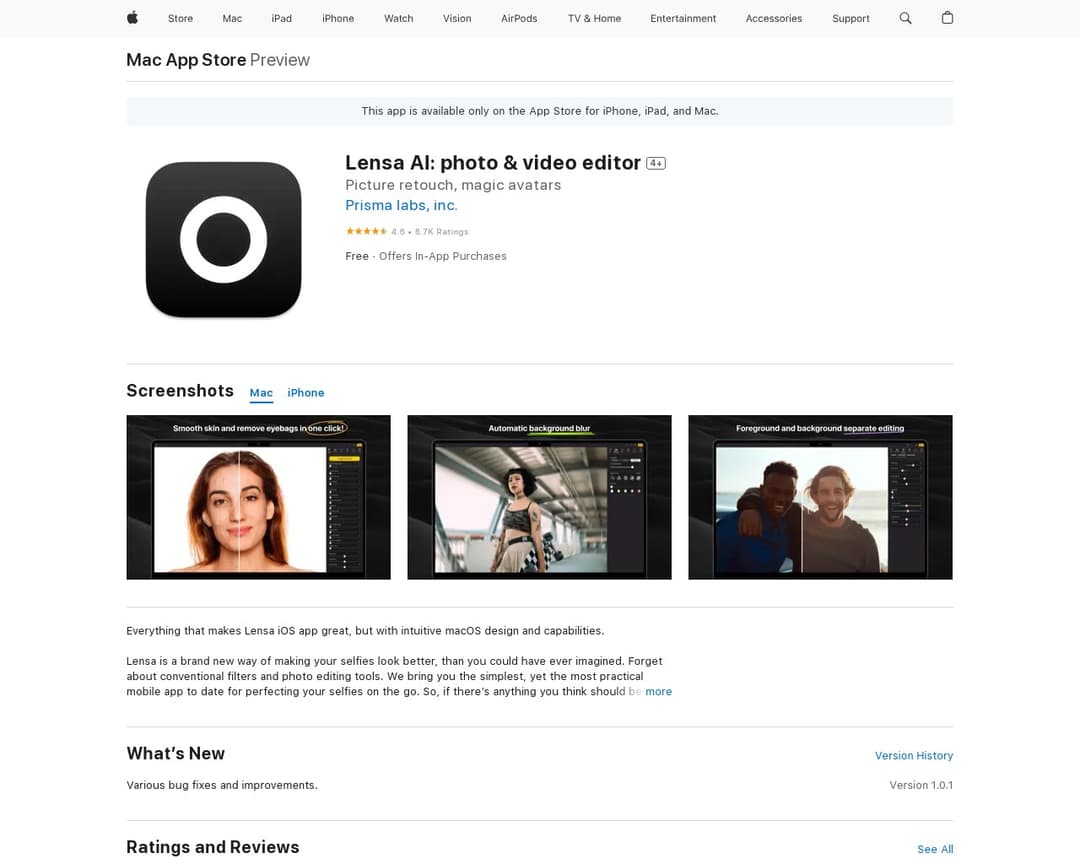Open the Entertainment section
Viewport: 1080px width, 864px height.
[683, 18]
